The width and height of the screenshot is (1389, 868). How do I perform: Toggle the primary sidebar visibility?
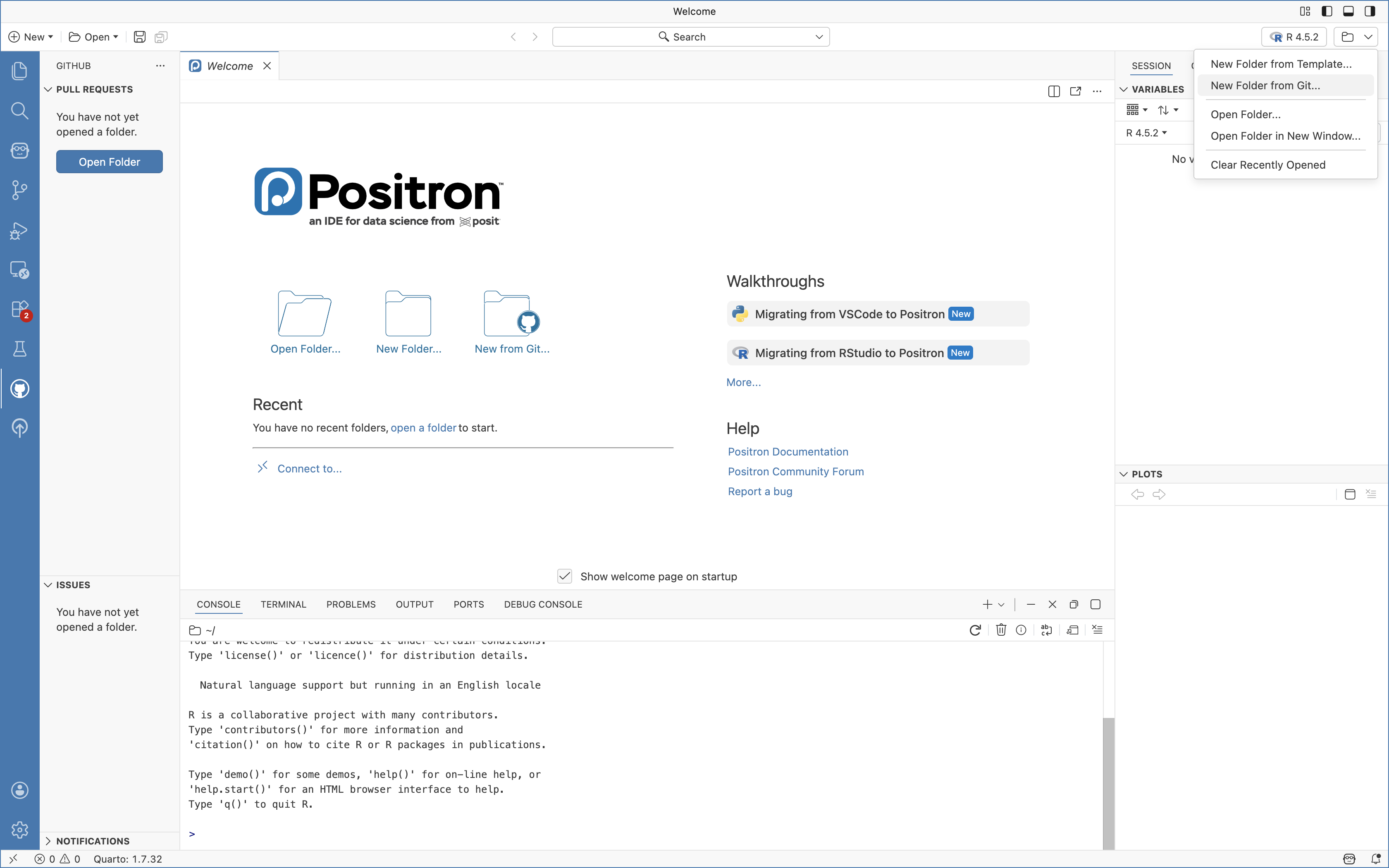[1327, 11]
